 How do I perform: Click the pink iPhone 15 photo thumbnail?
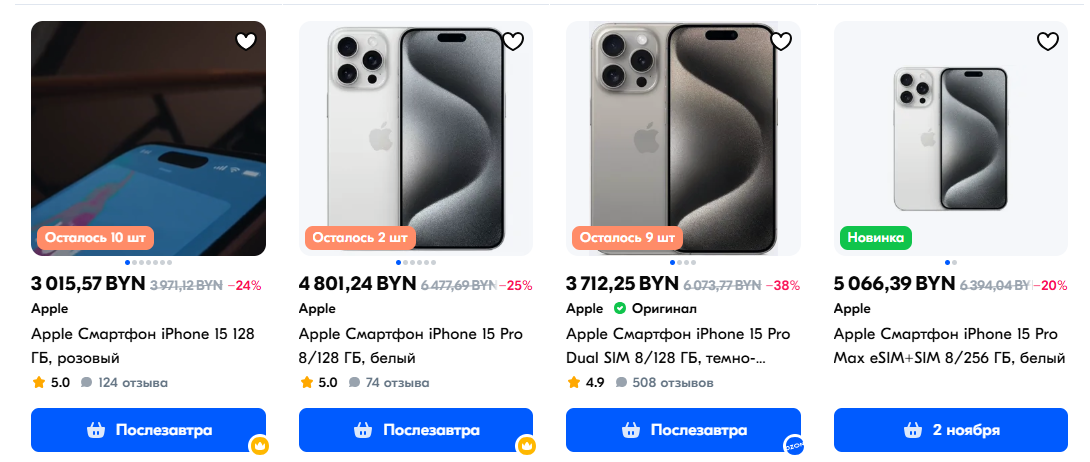click(x=148, y=138)
